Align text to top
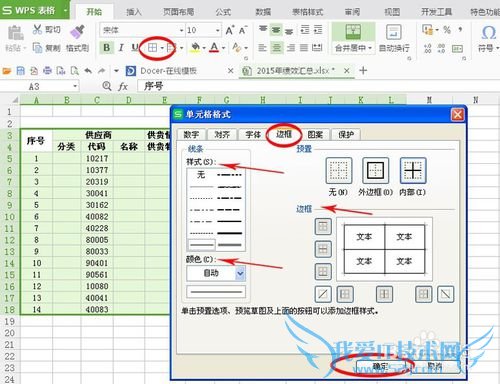Viewport: 500px width, 384px height. [x=263, y=30]
